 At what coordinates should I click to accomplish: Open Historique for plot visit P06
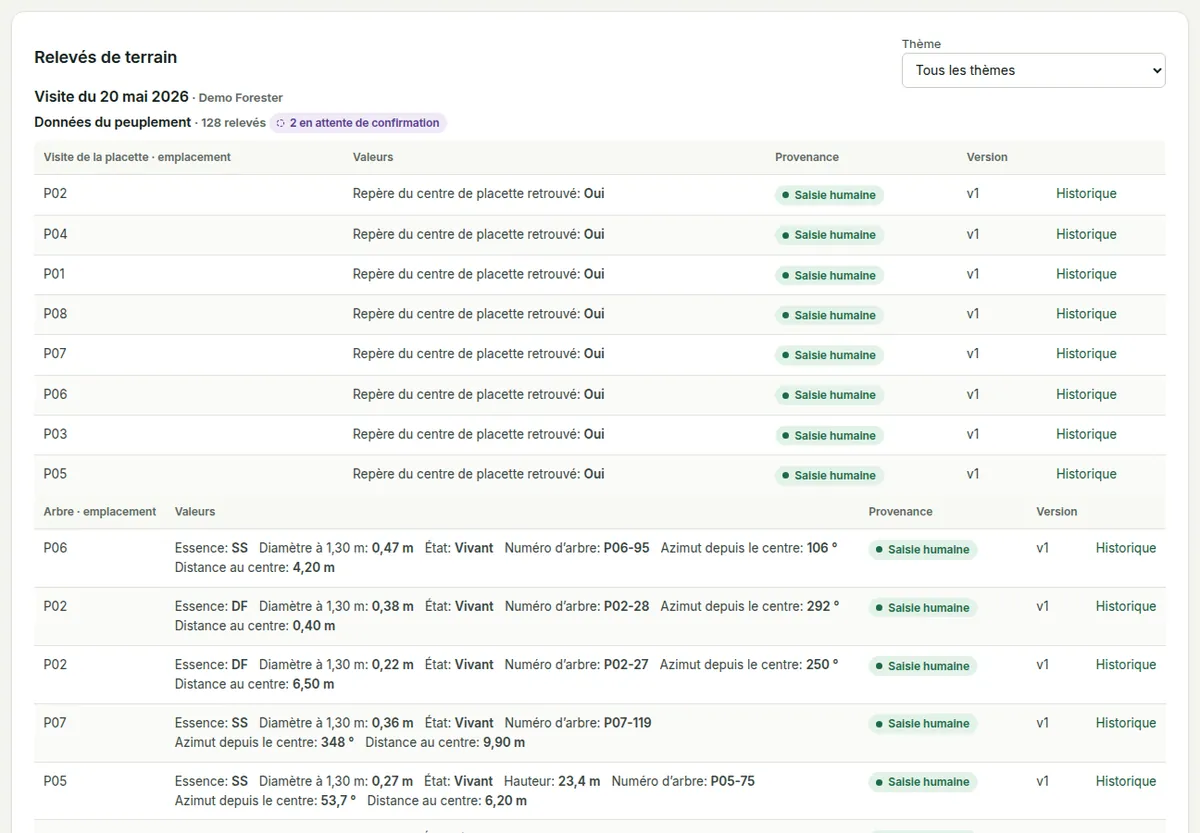point(1086,394)
